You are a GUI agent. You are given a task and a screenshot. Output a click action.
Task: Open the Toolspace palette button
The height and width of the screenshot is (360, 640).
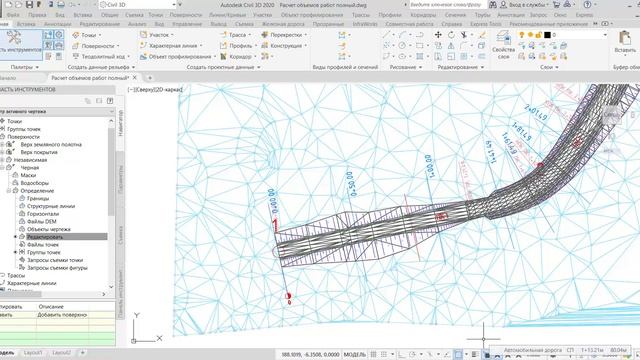[21, 44]
